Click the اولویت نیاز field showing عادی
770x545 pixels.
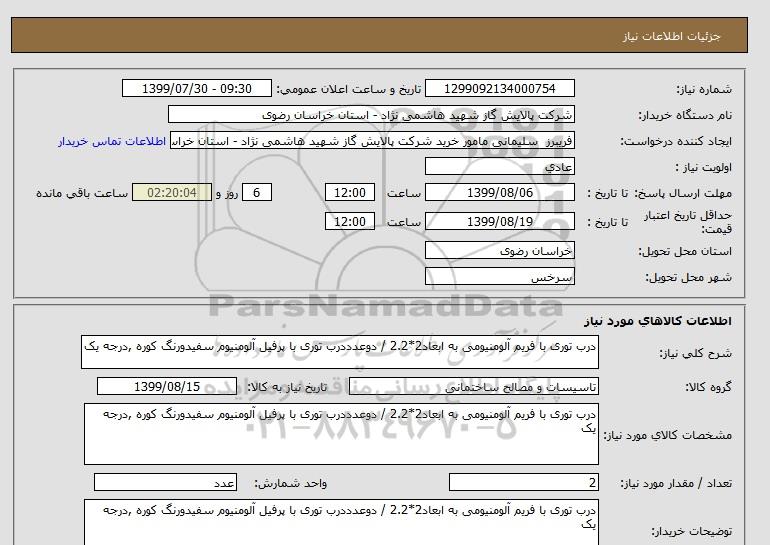500,167
